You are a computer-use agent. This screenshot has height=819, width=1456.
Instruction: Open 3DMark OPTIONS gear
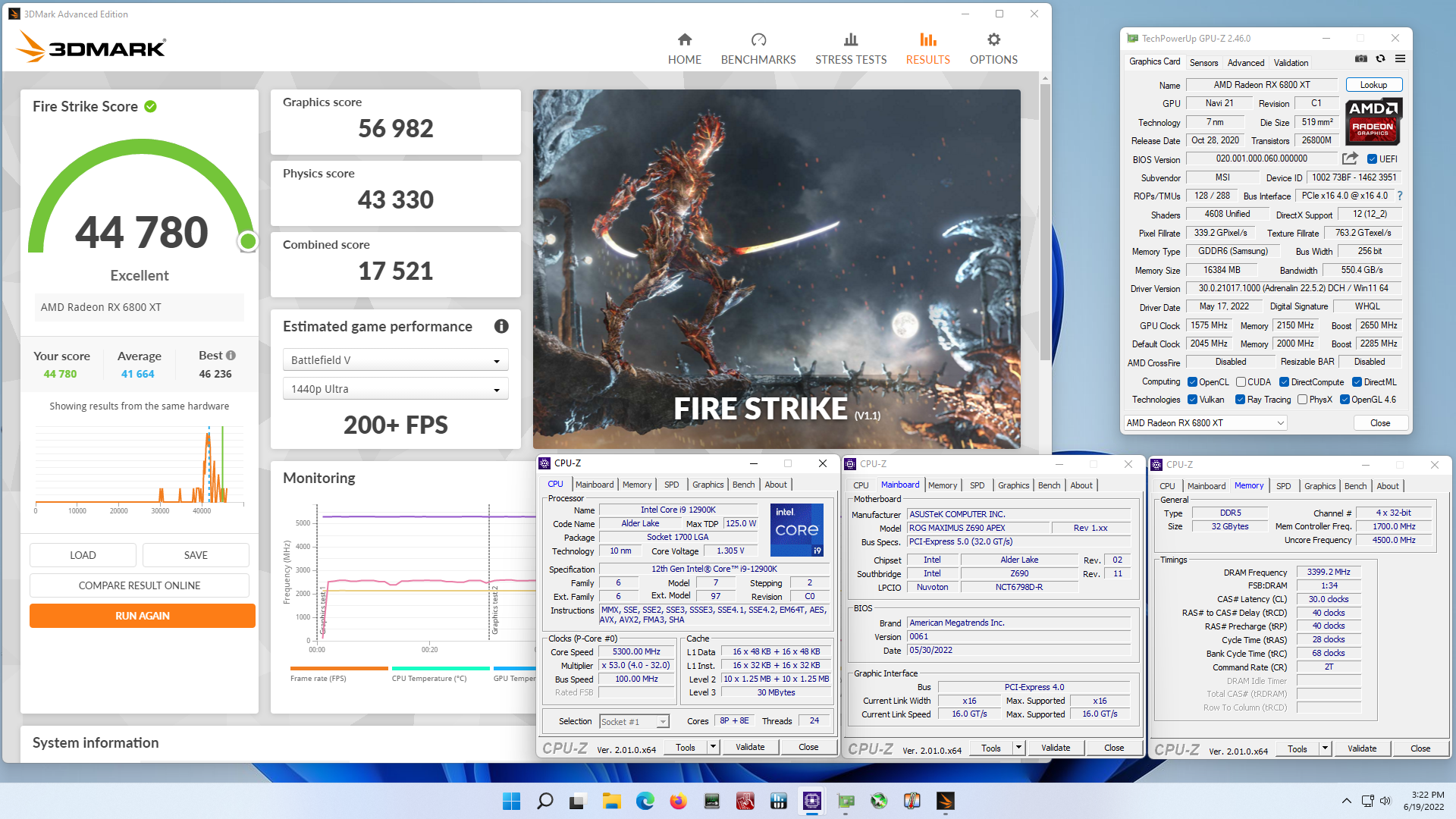tap(993, 39)
